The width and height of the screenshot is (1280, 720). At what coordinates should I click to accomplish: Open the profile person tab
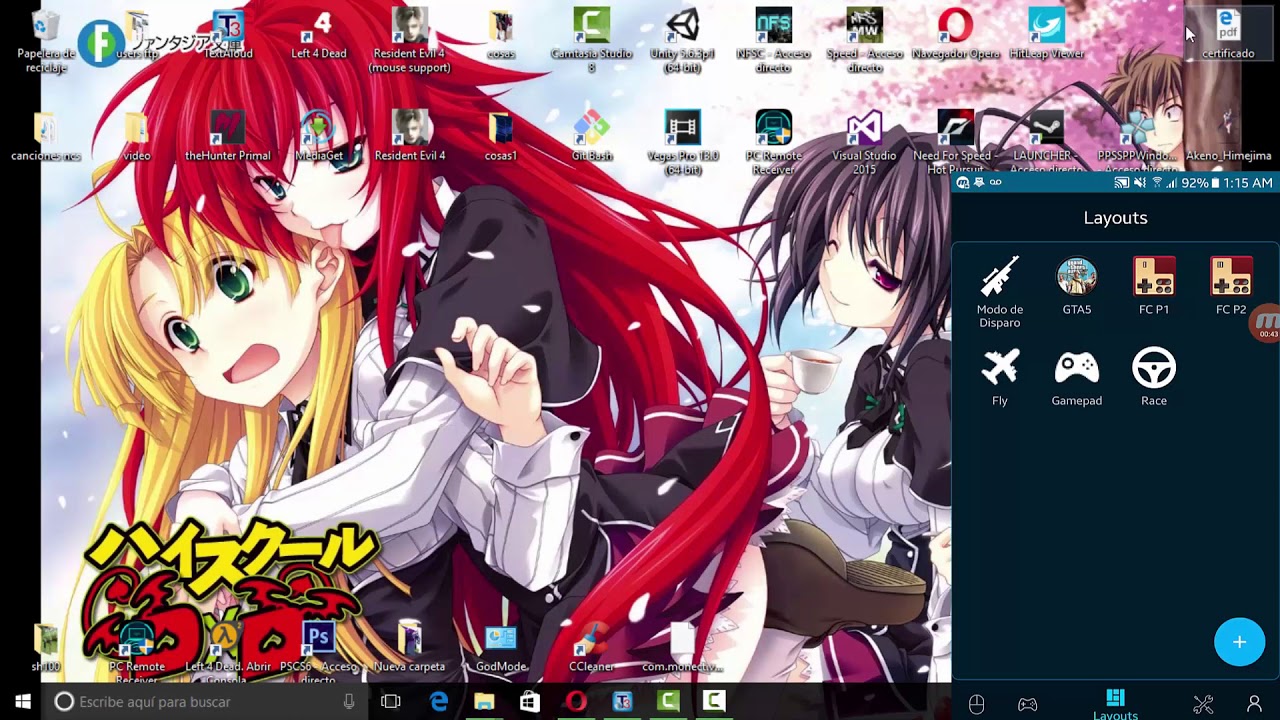tap(1254, 704)
